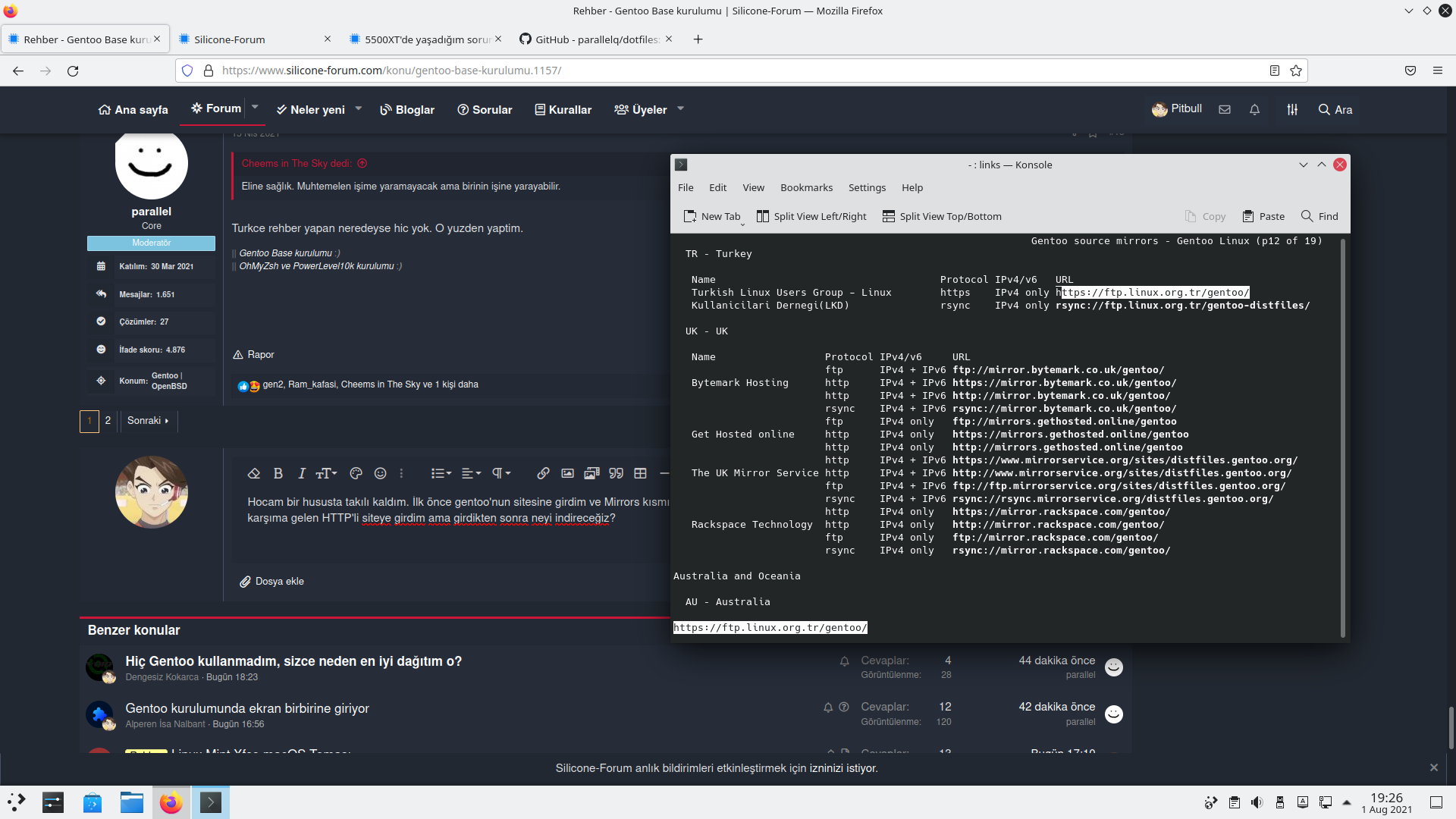Image resolution: width=1456 pixels, height=819 pixels.
Task: Click the Konsole vertical scrollbar
Action: tap(1343, 438)
